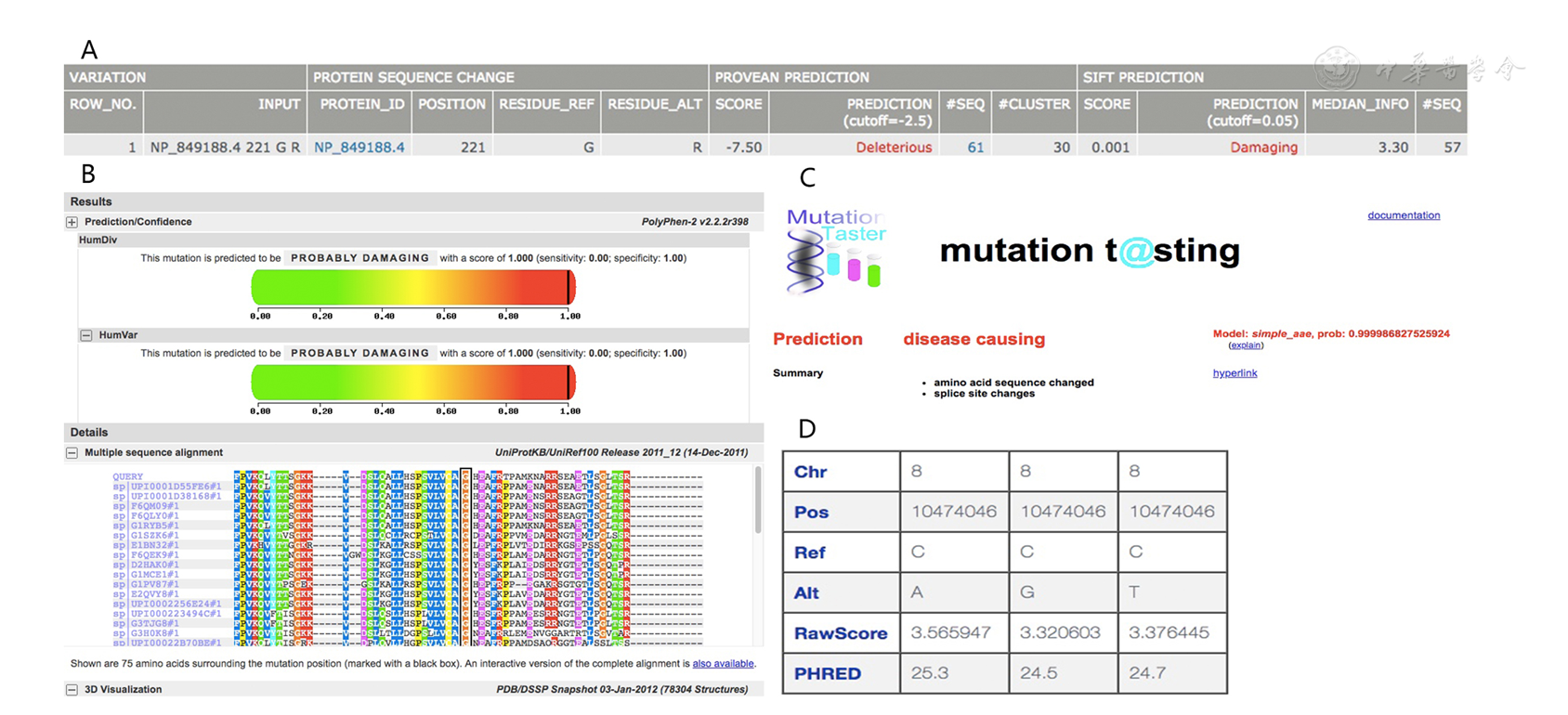Open the MutationTaster documentation link
The width and height of the screenshot is (1568, 715).
(x=1403, y=215)
